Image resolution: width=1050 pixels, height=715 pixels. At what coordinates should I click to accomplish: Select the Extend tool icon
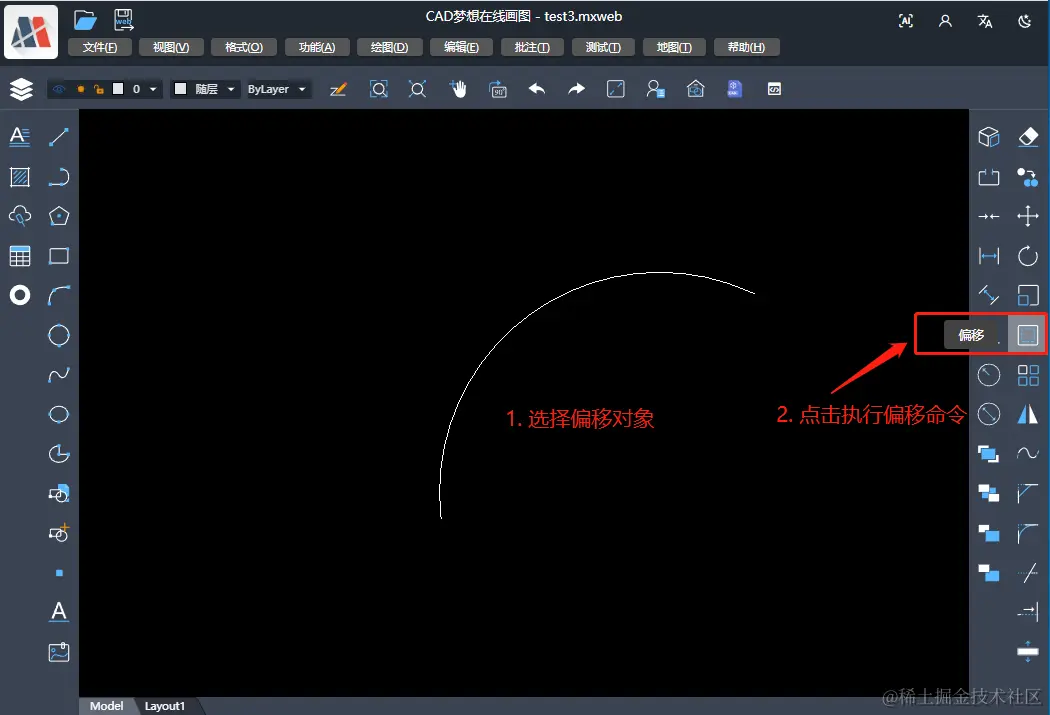[x=1028, y=611]
